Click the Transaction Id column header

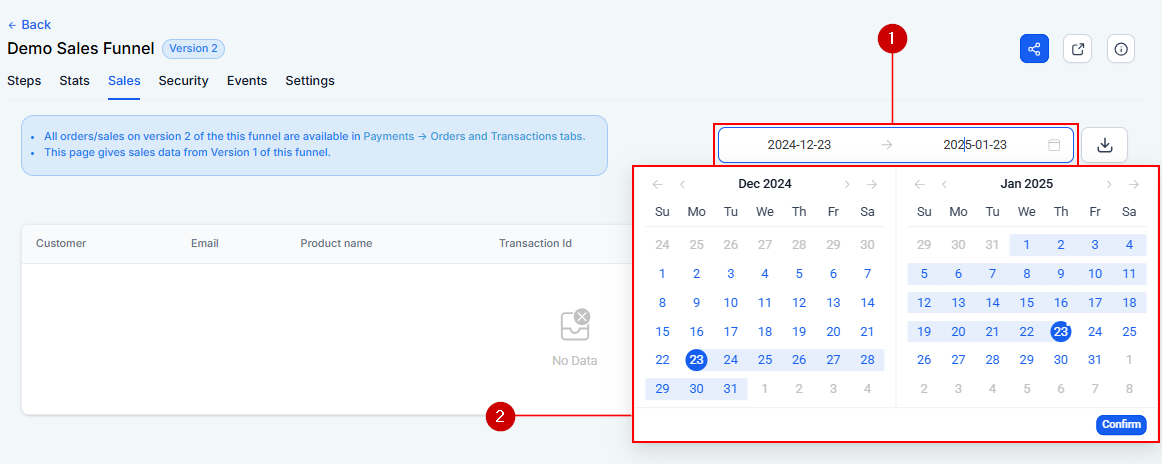[535, 244]
